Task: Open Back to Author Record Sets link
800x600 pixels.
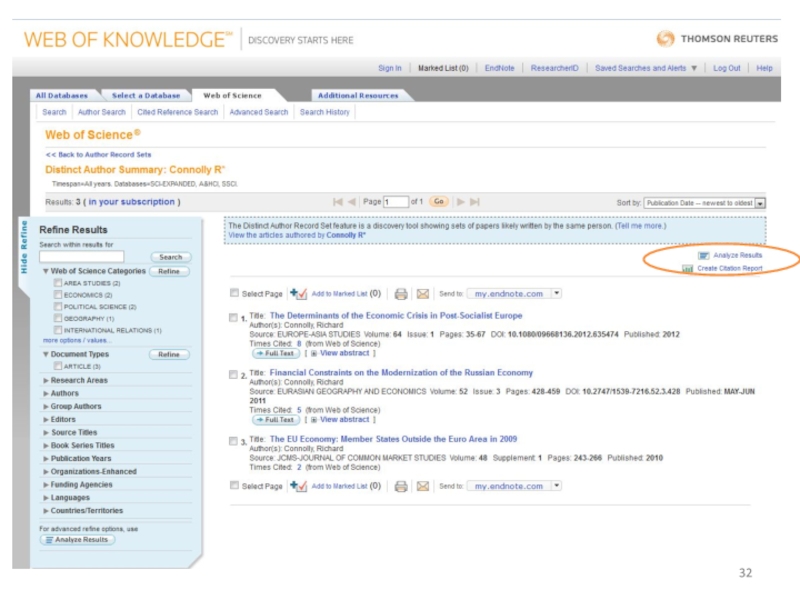Action: [x=98, y=155]
